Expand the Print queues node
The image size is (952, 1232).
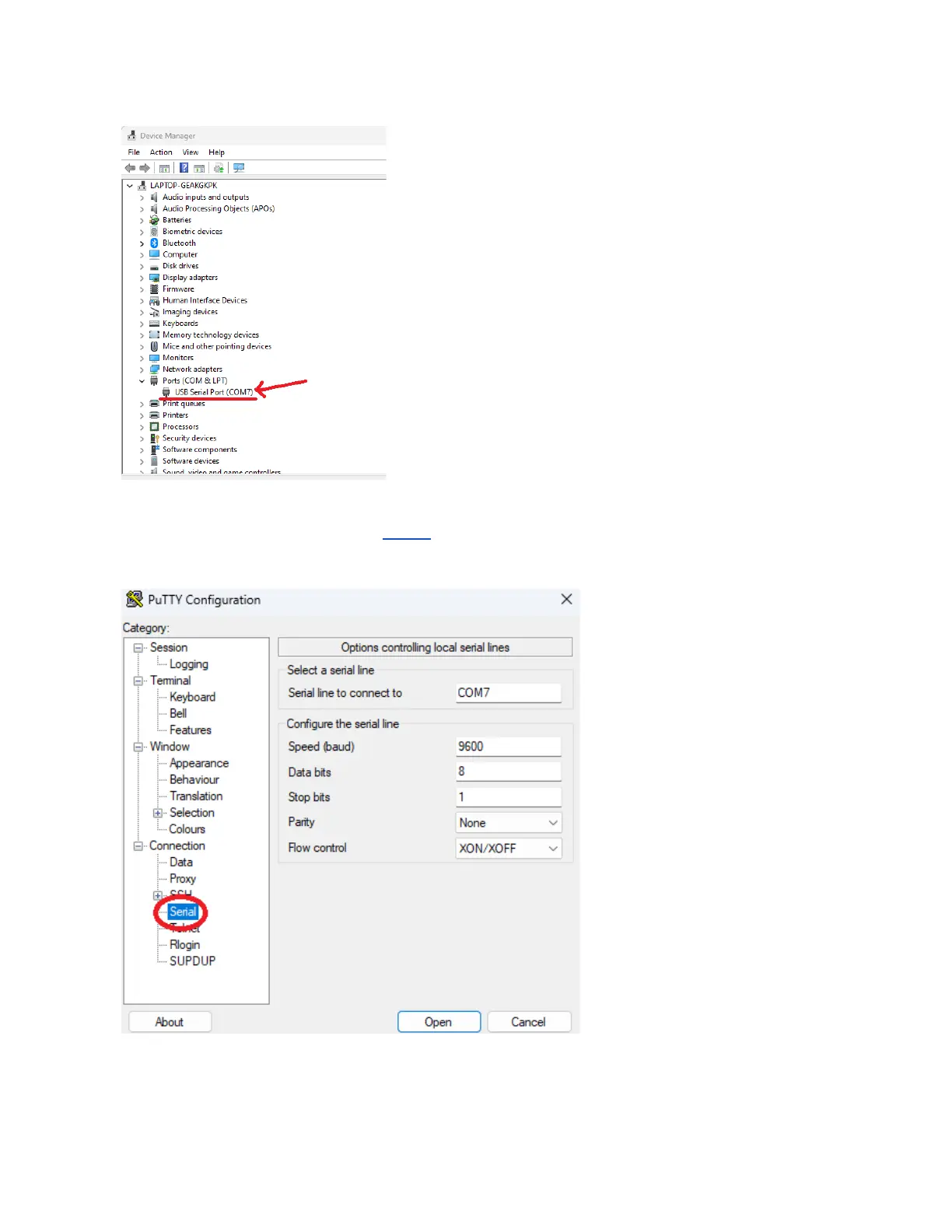[142, 404]
